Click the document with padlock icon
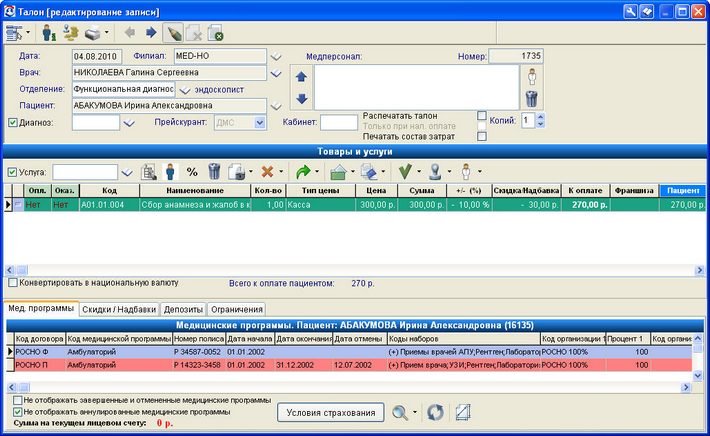710x436 pixels. coord(236,172)
